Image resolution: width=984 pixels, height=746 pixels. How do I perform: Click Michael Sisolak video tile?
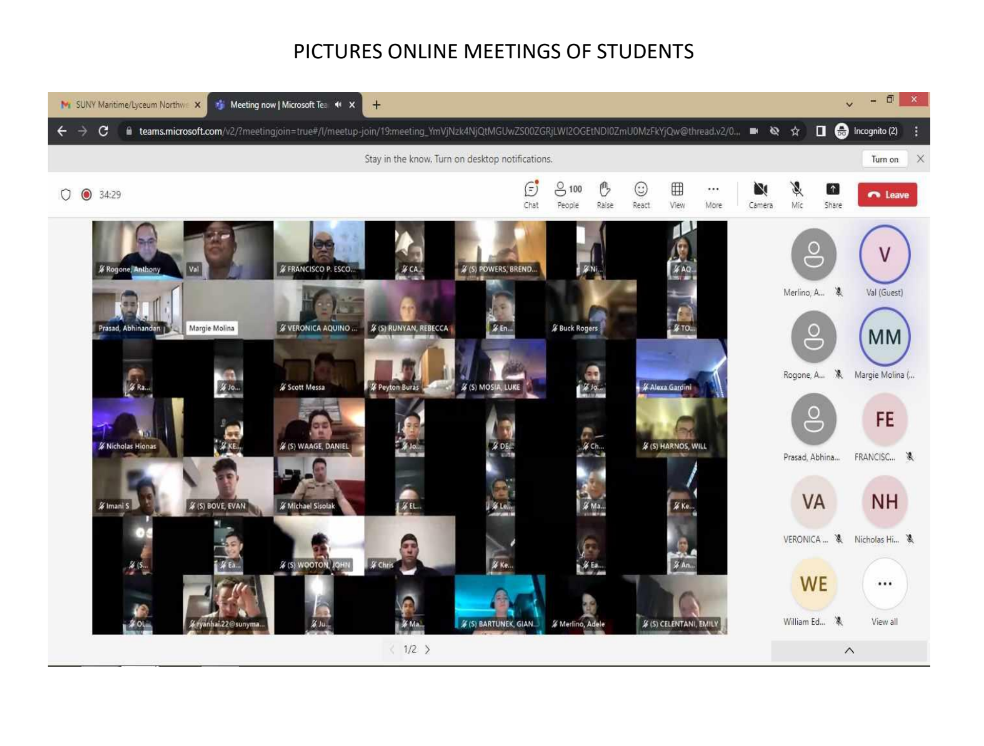[319, 487]
